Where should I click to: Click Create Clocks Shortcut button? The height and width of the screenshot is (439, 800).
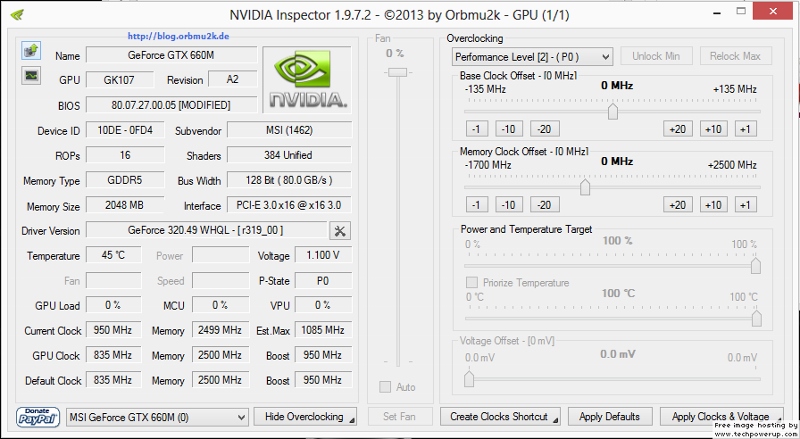click(x=500, y=417)
